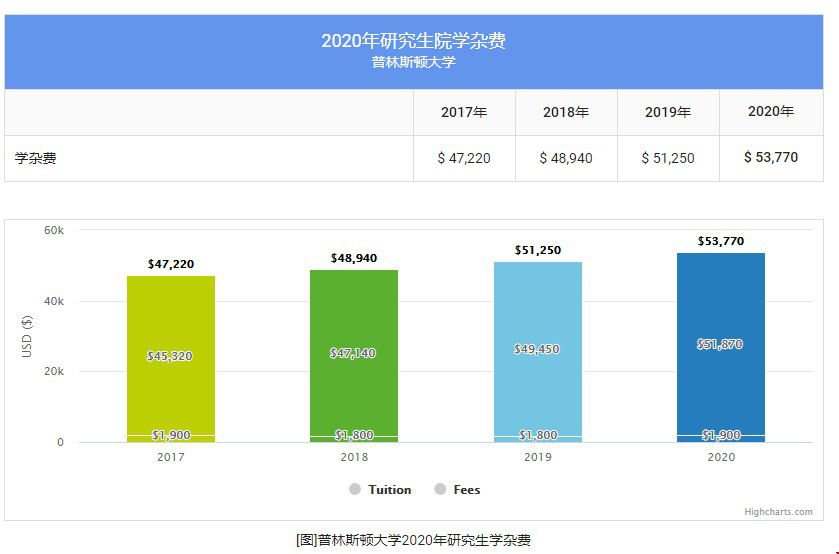The height and width of the screenshot is (554, 839).
Task: Click the 2018年 table column header
Action: click(x=566, y=112)
